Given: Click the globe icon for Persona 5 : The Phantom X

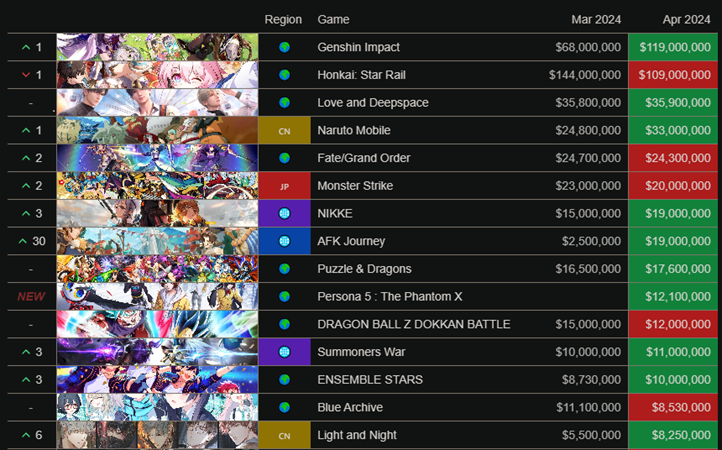Looking at the screenshot, I should pyautogui.click(x=285, y=296).
